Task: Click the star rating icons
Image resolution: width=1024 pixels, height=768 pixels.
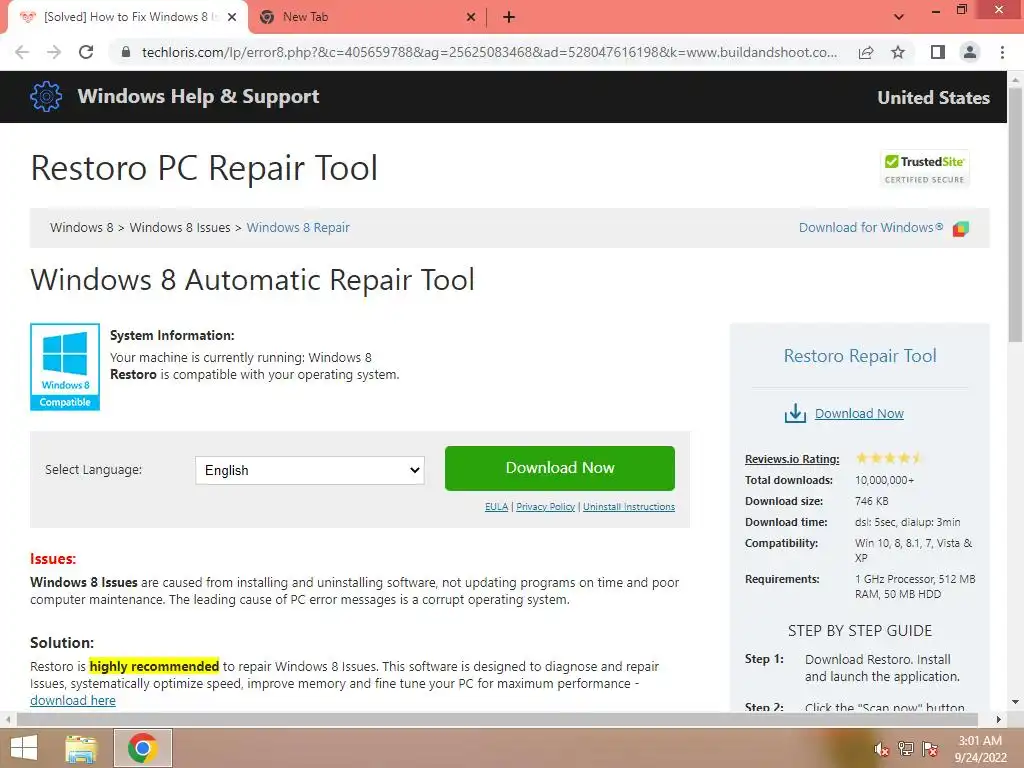Action: [889, 458]
